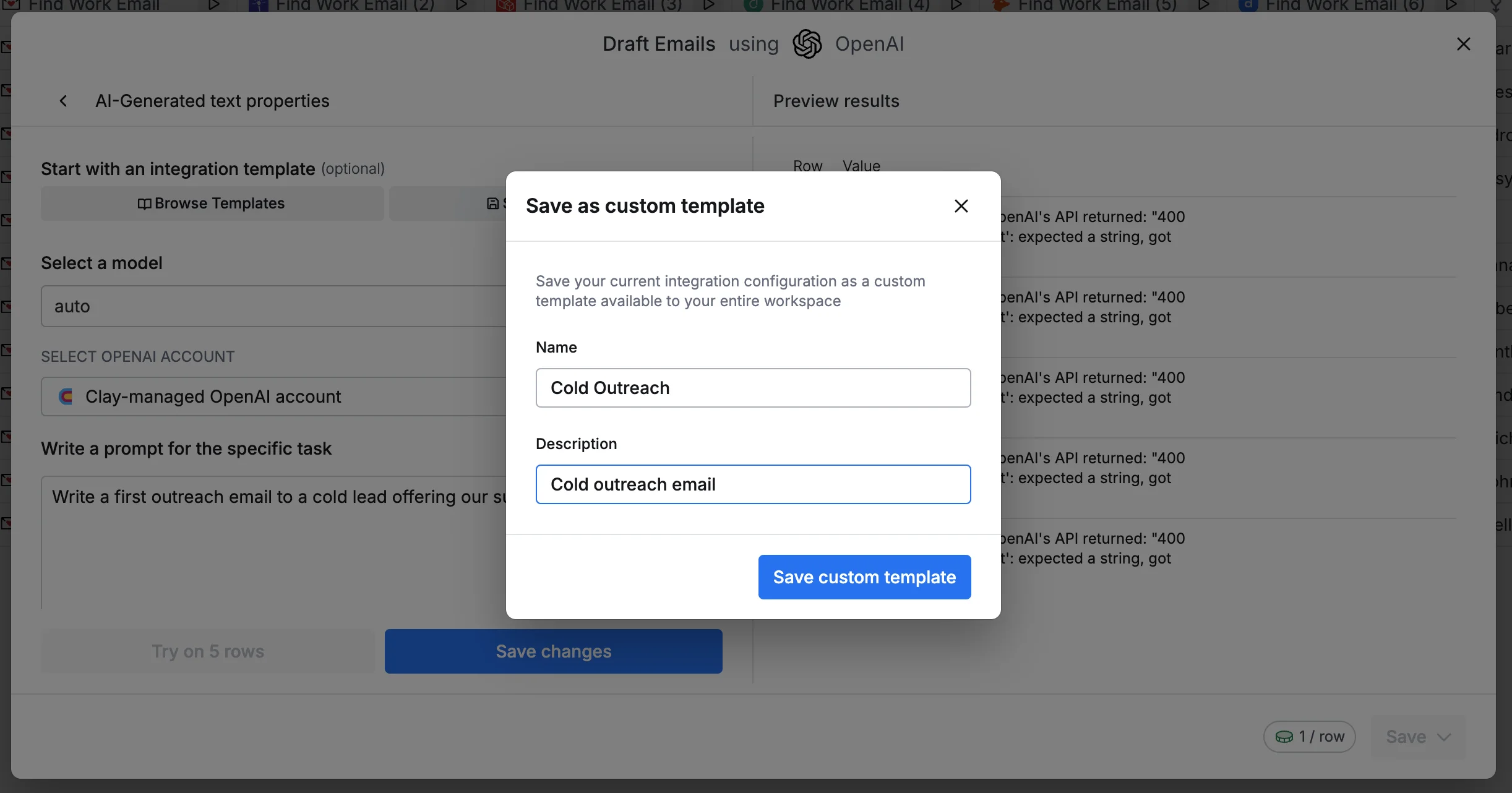
Task: Run the Find Work Email (4) play icon
Action: 956,5
